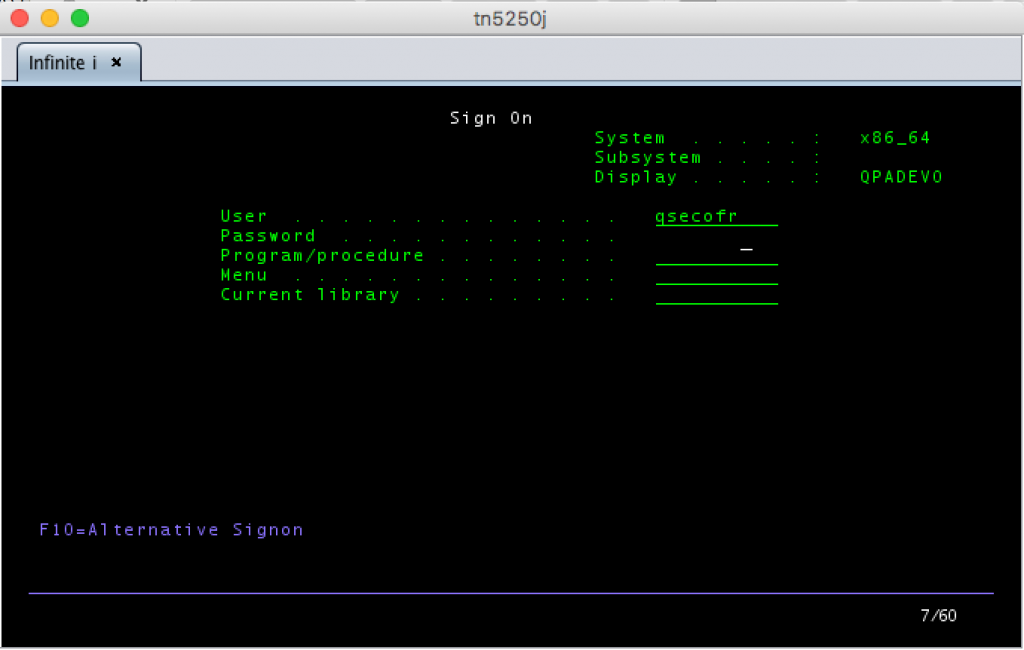The width and height of the screenshot is (1024, 650).
Task: Click the Password label text
Action: point(268,236)
